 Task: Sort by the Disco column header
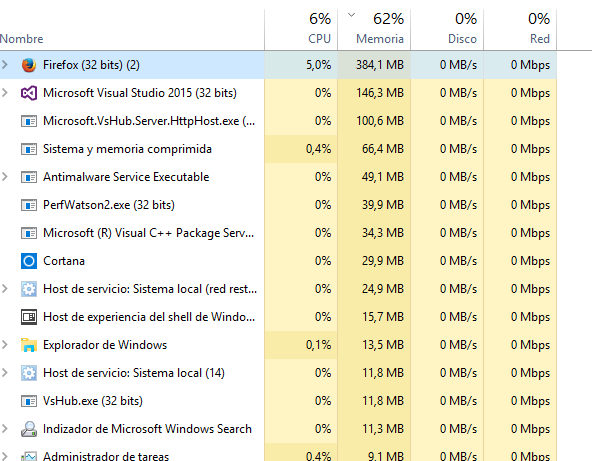tap(447, 29)
